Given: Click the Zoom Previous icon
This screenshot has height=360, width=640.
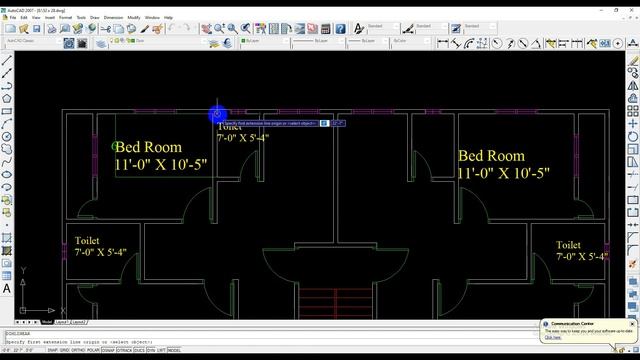Looking at the screenshot, I should coord(246,29).
